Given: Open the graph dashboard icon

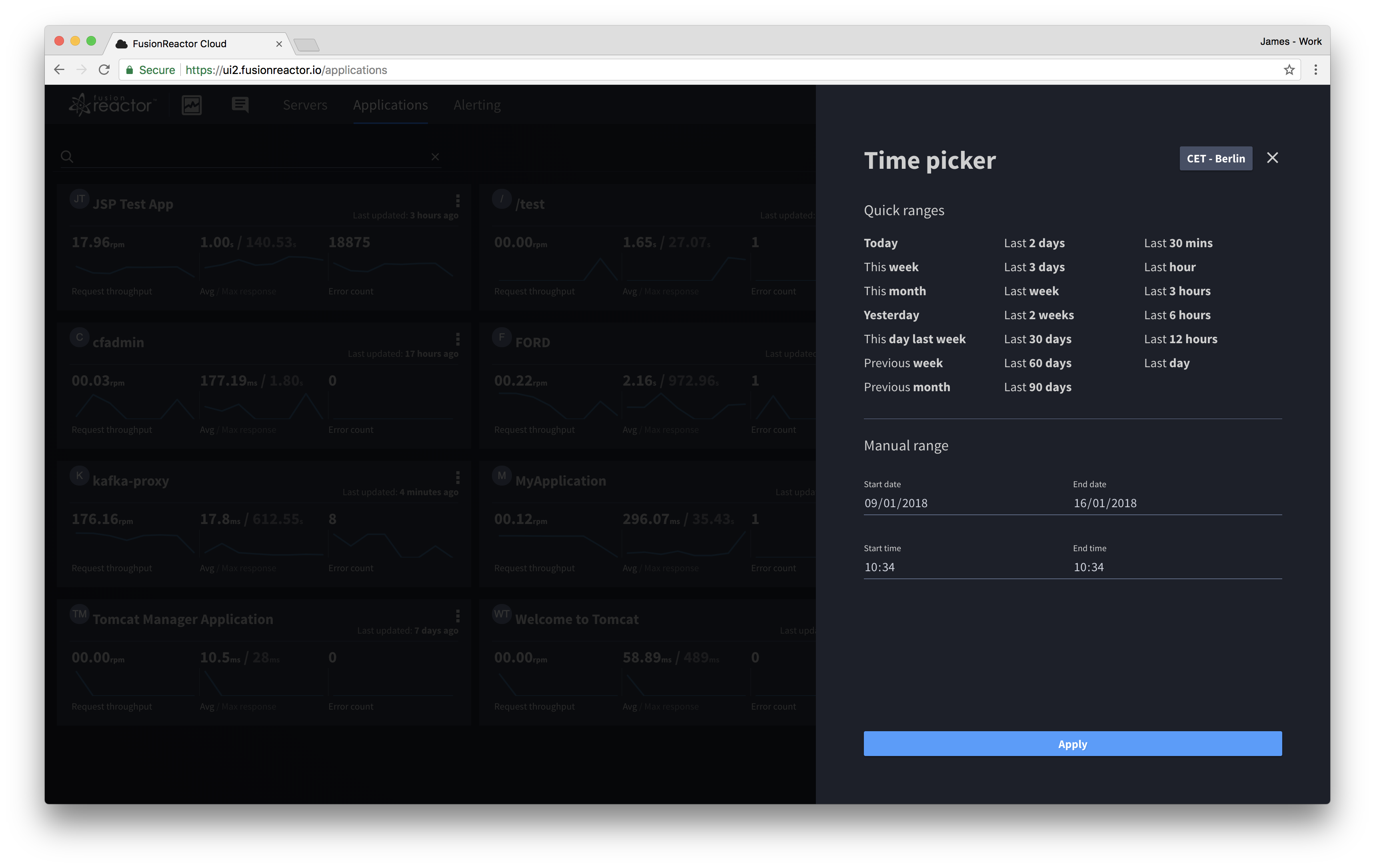Looking at the screenshot, I should coord(192,104).
